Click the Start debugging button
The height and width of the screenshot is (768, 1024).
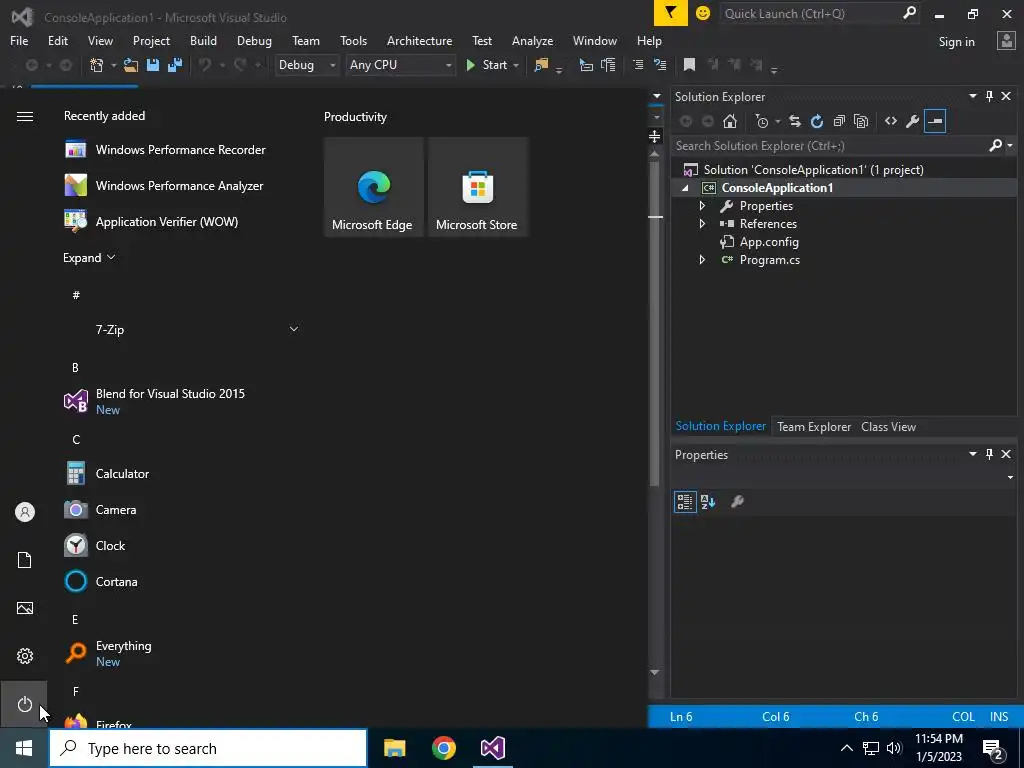click(x=486, y=65)
